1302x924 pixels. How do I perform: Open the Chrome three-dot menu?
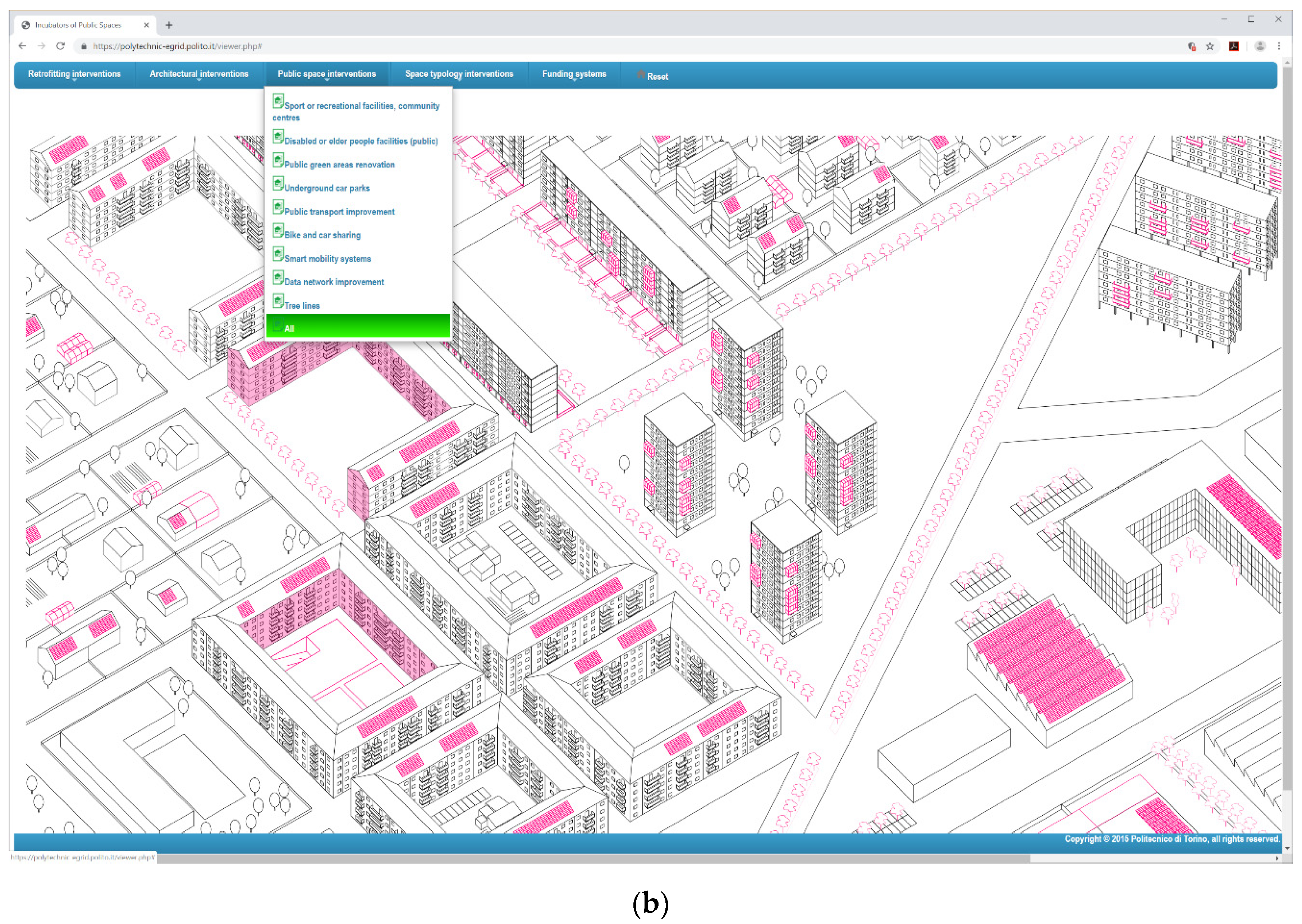point(1279,47)
